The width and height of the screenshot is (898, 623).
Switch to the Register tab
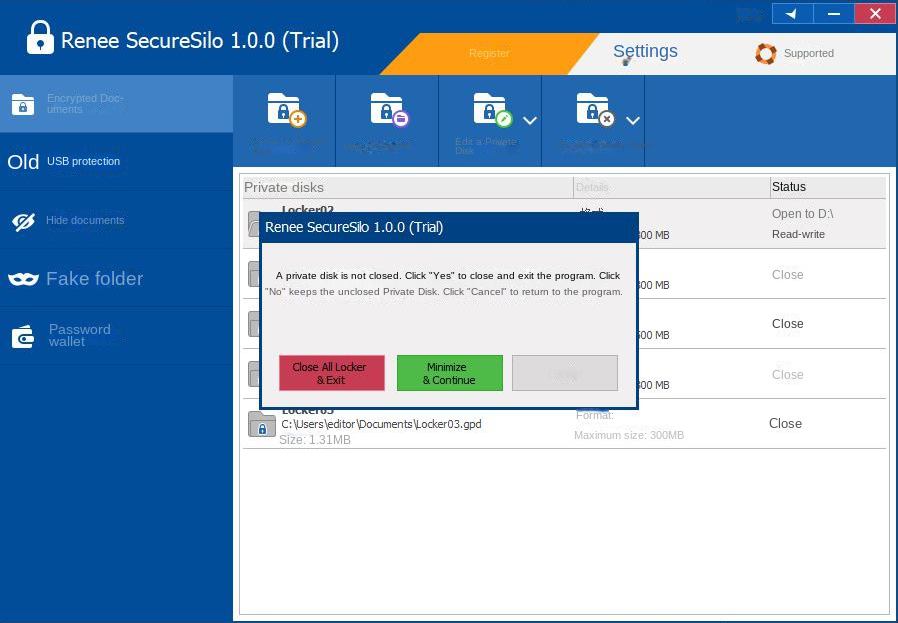(489, 53)
